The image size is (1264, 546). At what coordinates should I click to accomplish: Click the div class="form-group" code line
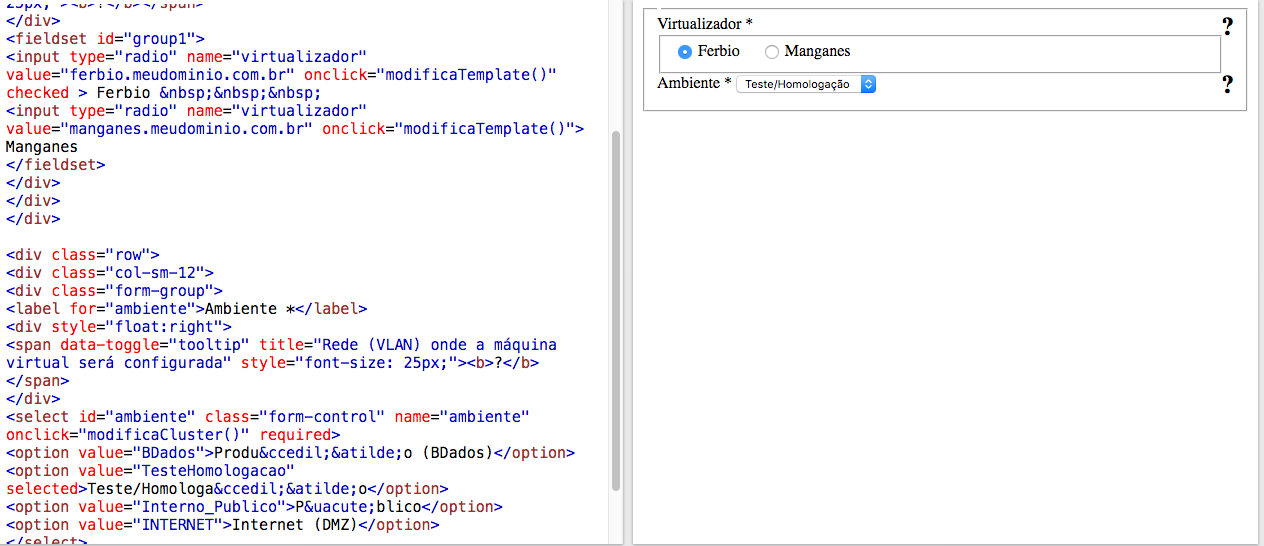[114, 291]
